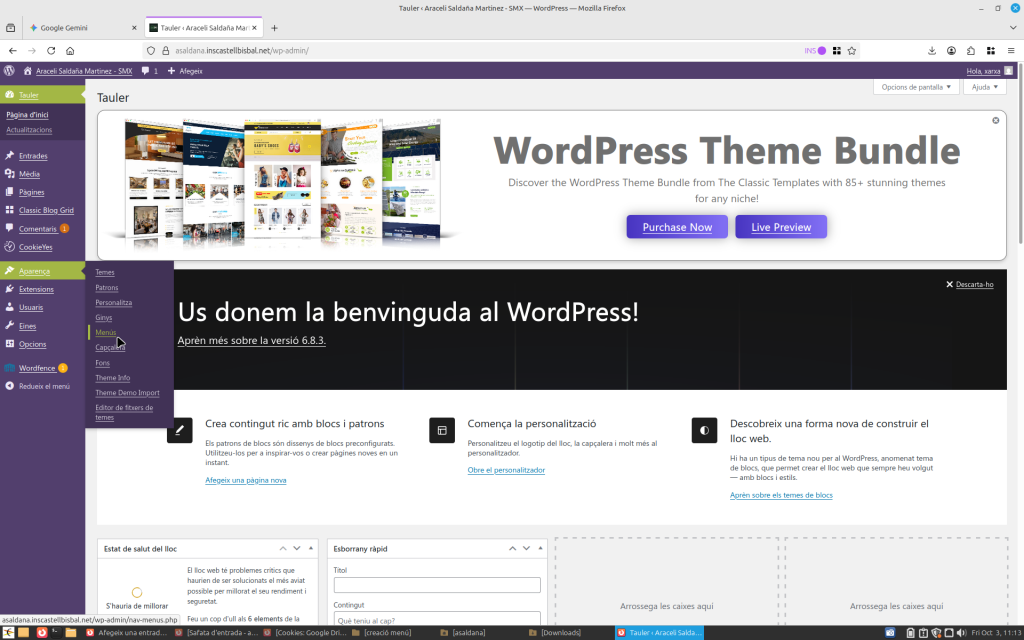Open Firefox downloads icon in toolbar
The height and width of the screenshot is (640, 1024).
[x=932, y=50]
